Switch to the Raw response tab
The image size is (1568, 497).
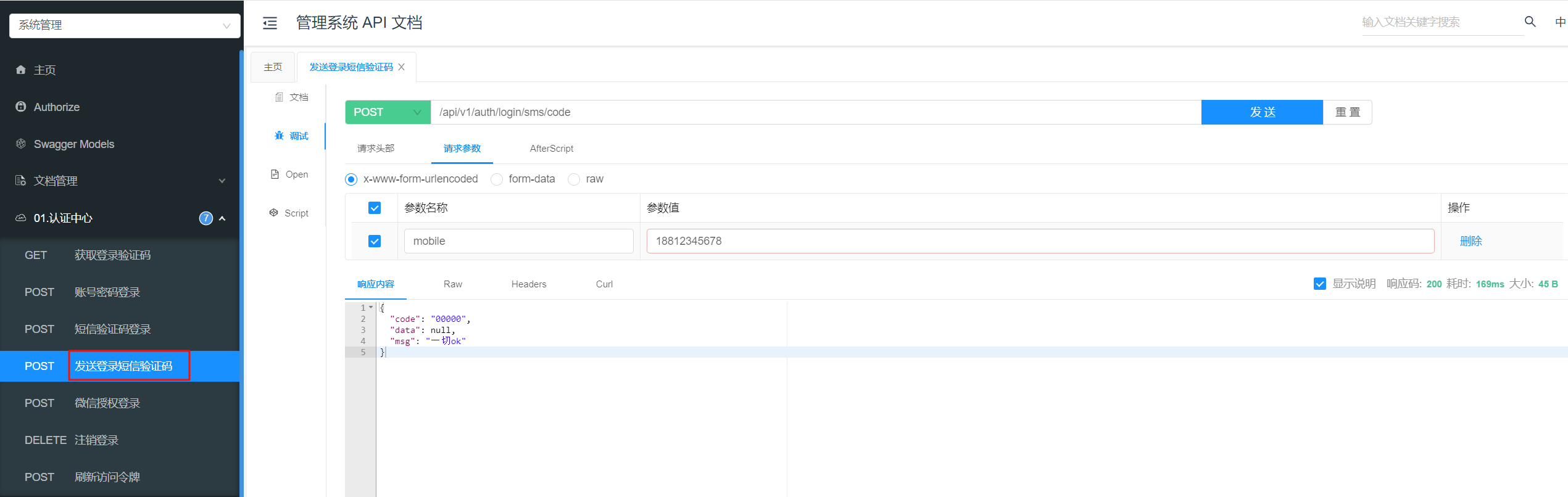(x=453, y=284)
